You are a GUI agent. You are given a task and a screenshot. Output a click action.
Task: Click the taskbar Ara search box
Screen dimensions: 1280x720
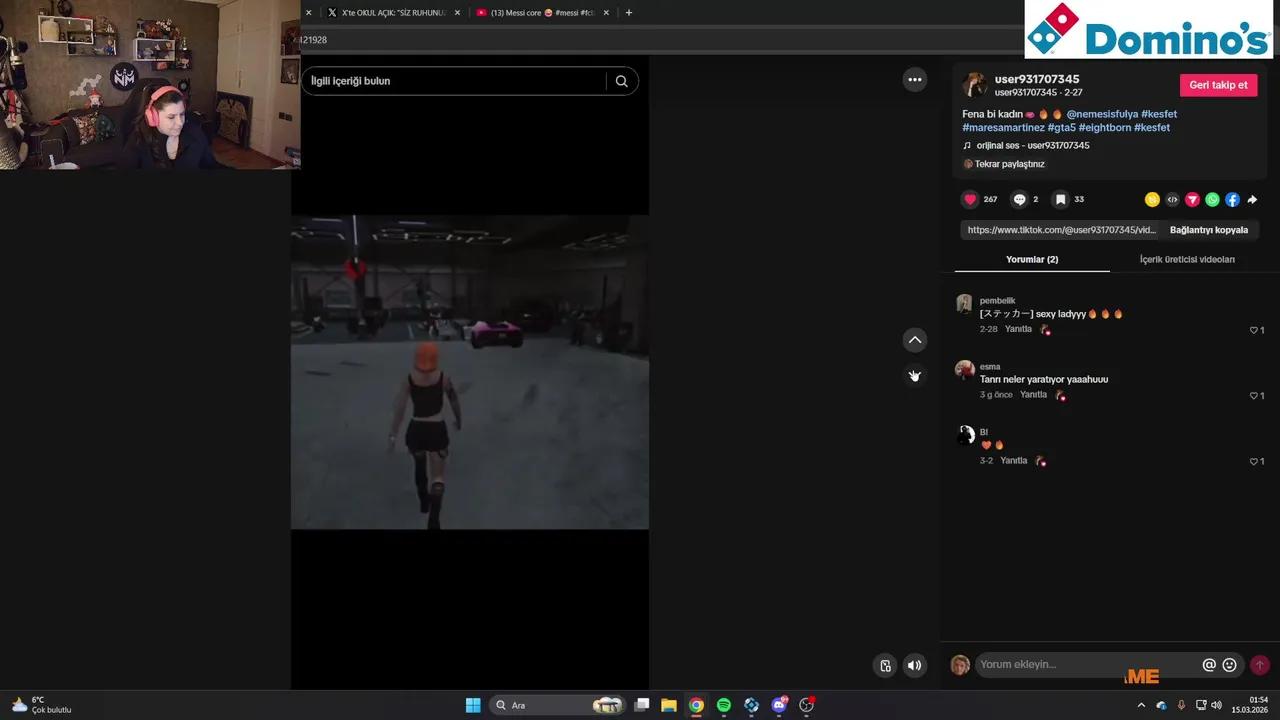pos(557,705)
